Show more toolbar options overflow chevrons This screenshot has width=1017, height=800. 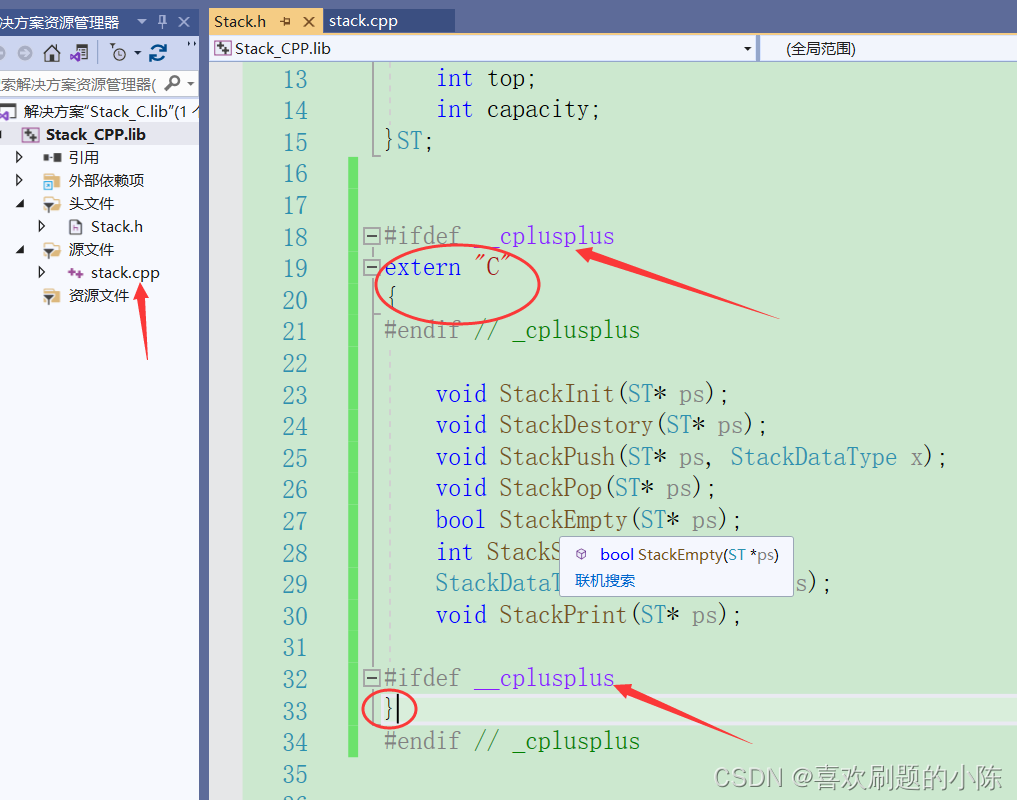(x=191, y=45)
